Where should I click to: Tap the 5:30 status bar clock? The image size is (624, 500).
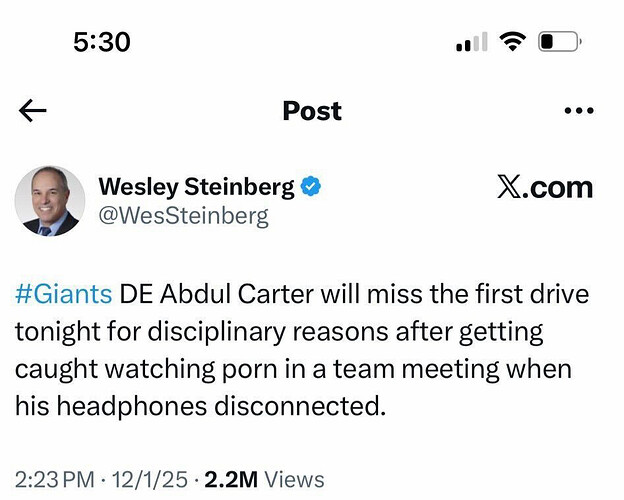[102, 42]
